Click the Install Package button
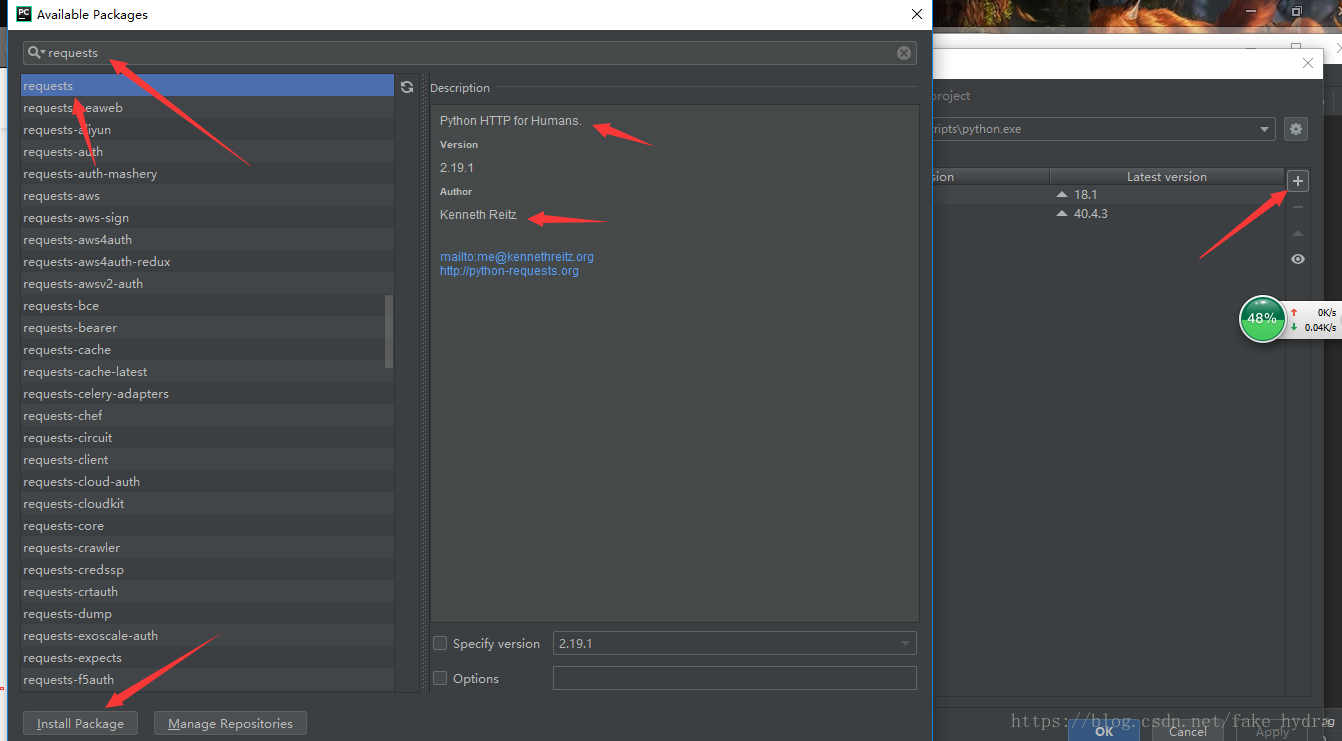1342x741 pixels. [81, 724]
